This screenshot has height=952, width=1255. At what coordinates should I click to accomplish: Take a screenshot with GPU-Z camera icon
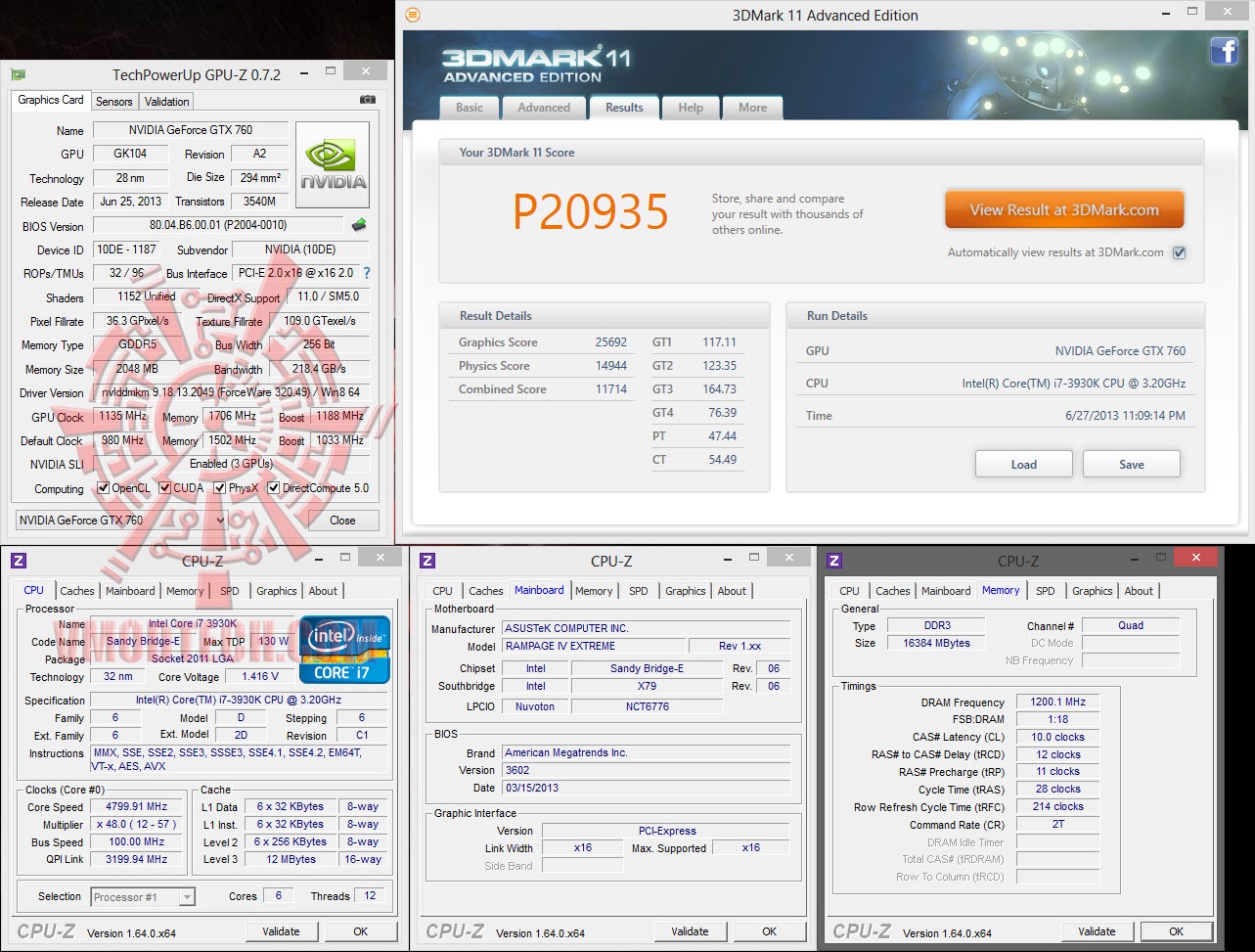tap(368, 100)
